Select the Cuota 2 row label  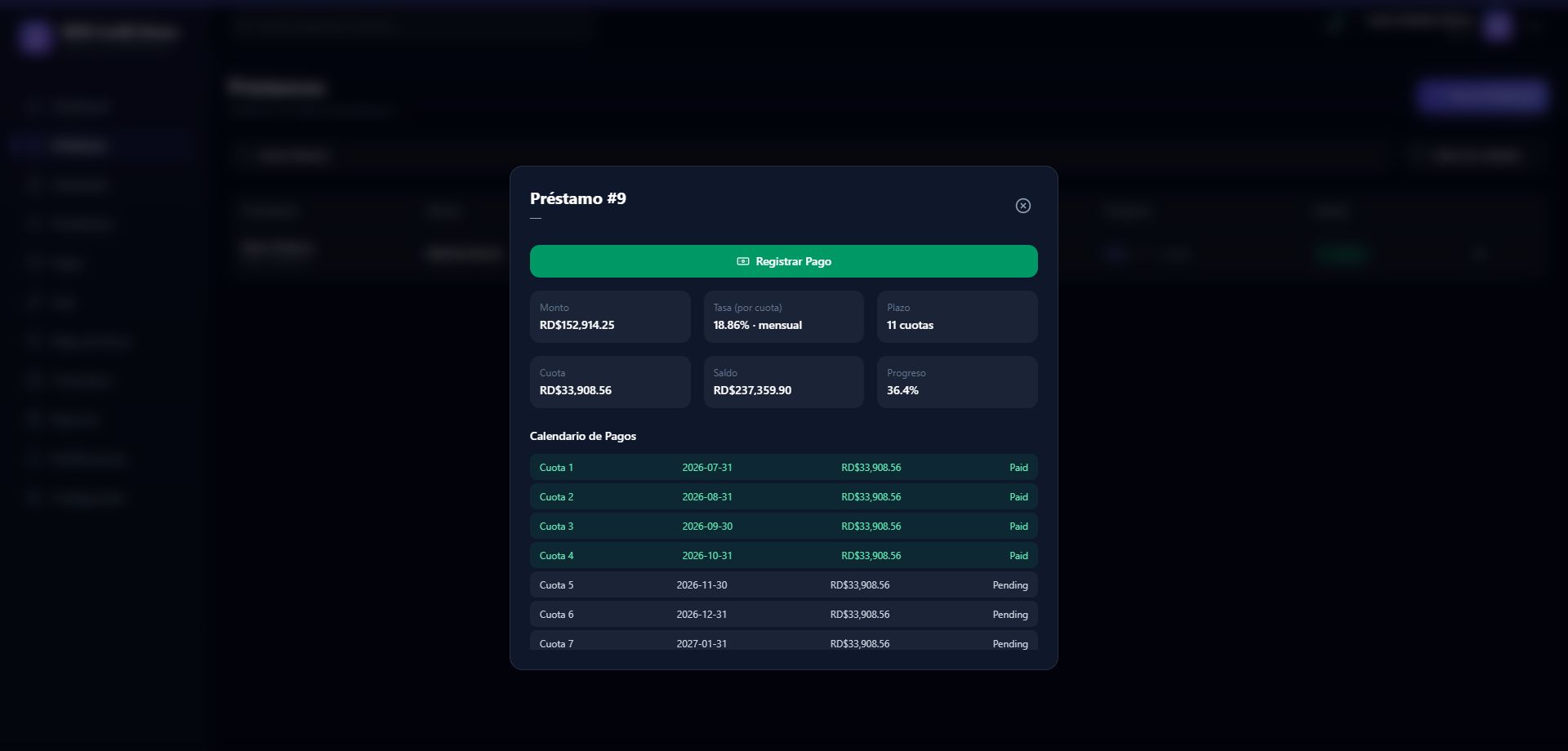556,497
